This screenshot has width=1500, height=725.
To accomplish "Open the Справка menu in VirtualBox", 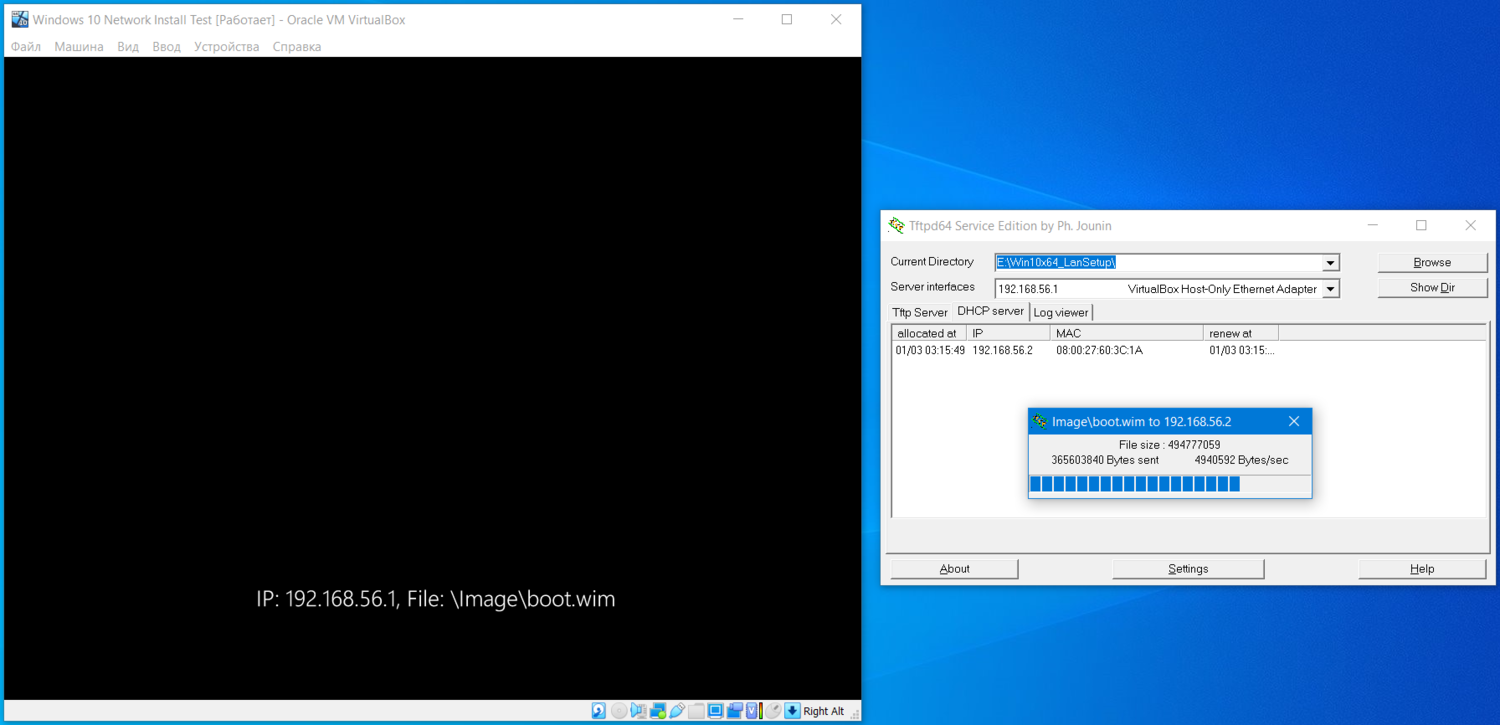I will (x=297, y=47).
